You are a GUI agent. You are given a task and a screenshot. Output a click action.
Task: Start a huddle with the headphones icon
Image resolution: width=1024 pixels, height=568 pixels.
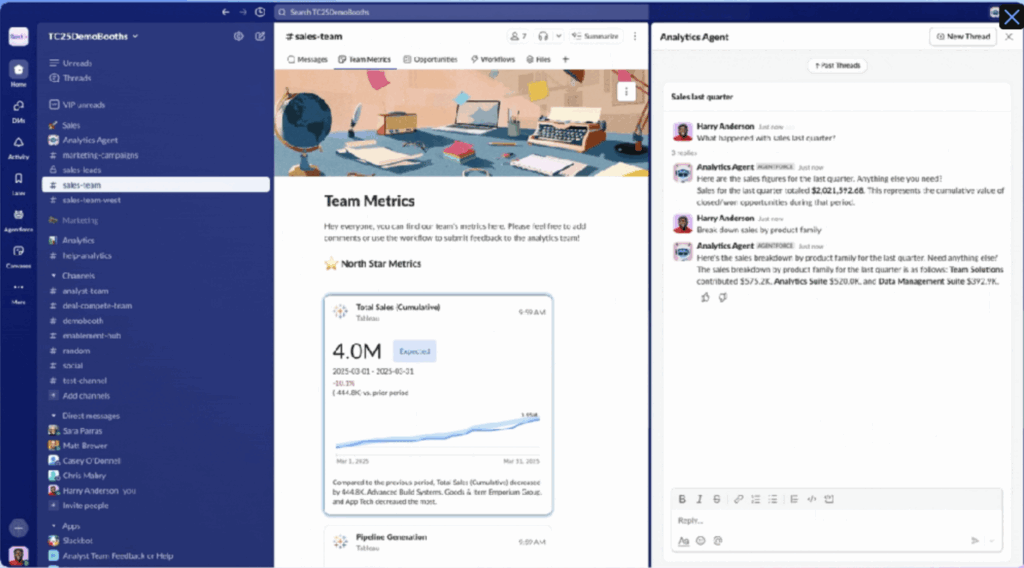point(544,36)
